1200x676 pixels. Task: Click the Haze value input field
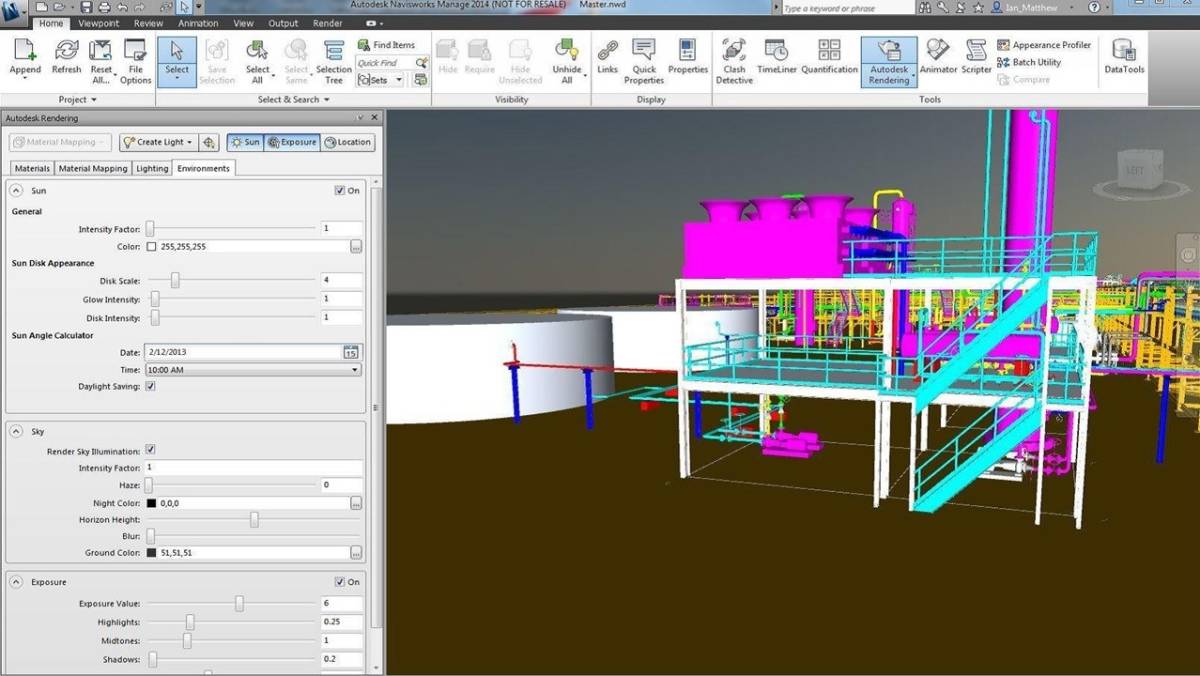[341, 485]
